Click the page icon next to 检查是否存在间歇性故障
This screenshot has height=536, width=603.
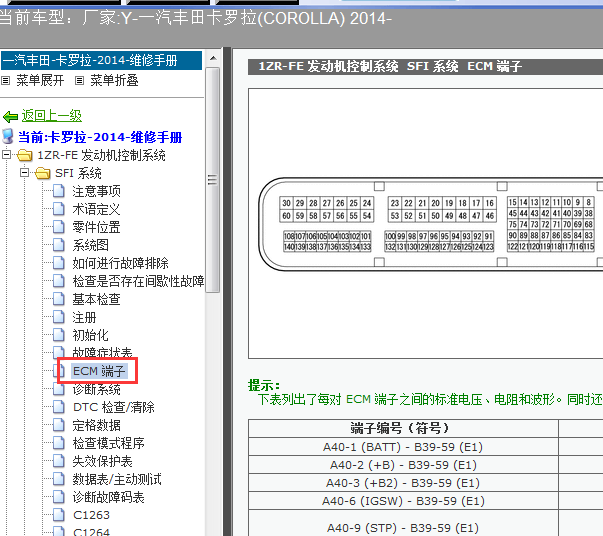coord(58,281)
